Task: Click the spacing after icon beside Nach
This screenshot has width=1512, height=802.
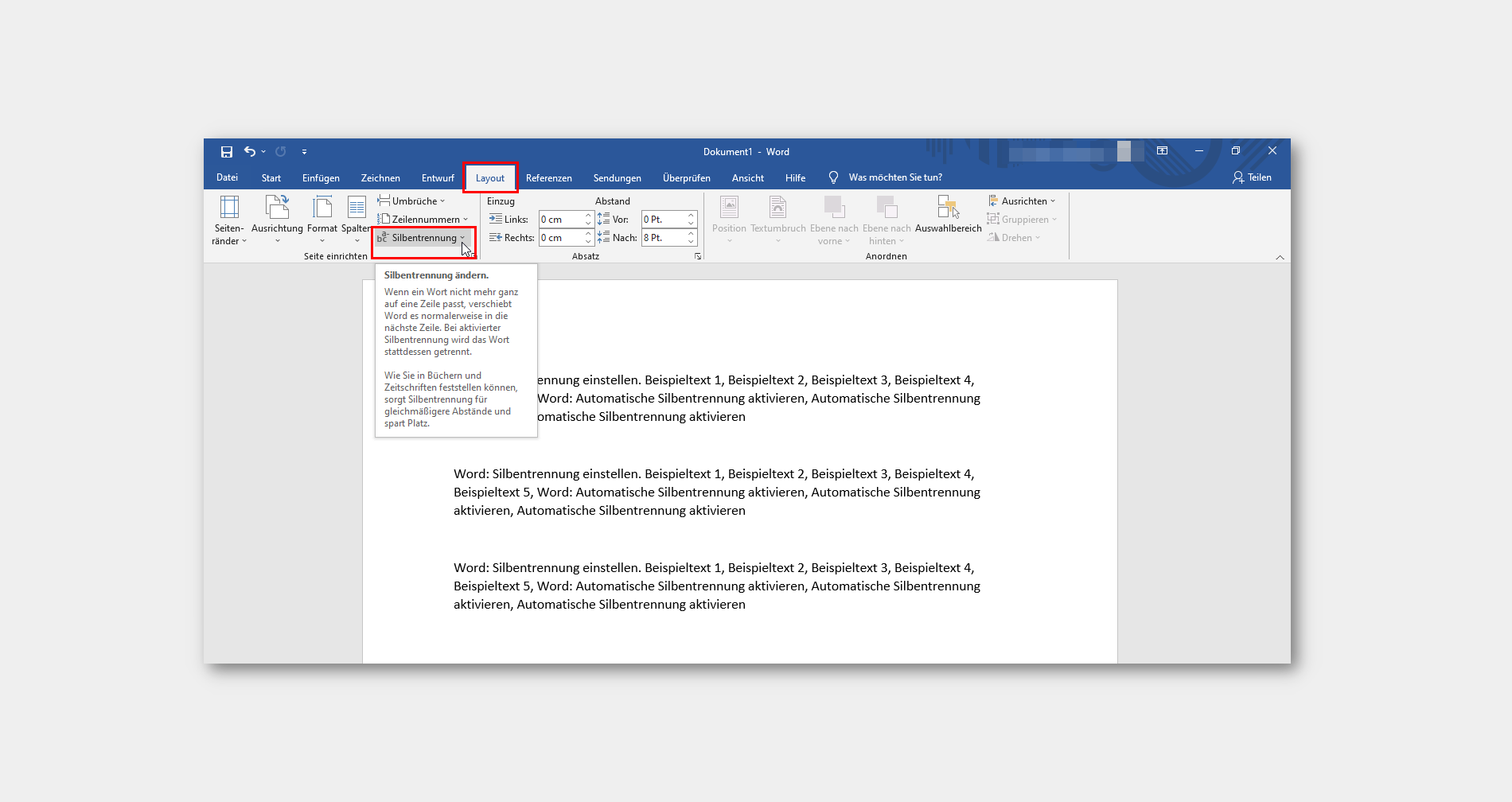Action: coord(603,238)
